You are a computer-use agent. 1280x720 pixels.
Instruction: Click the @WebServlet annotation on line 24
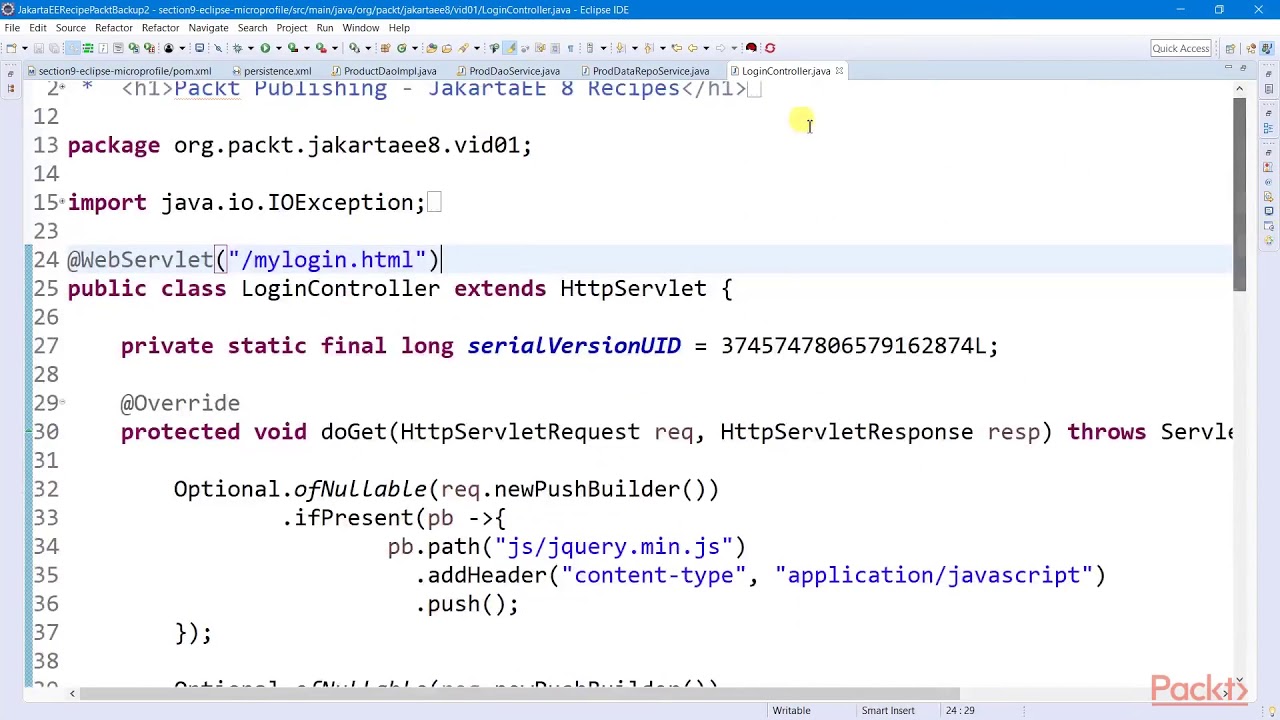tap(140, 260)
